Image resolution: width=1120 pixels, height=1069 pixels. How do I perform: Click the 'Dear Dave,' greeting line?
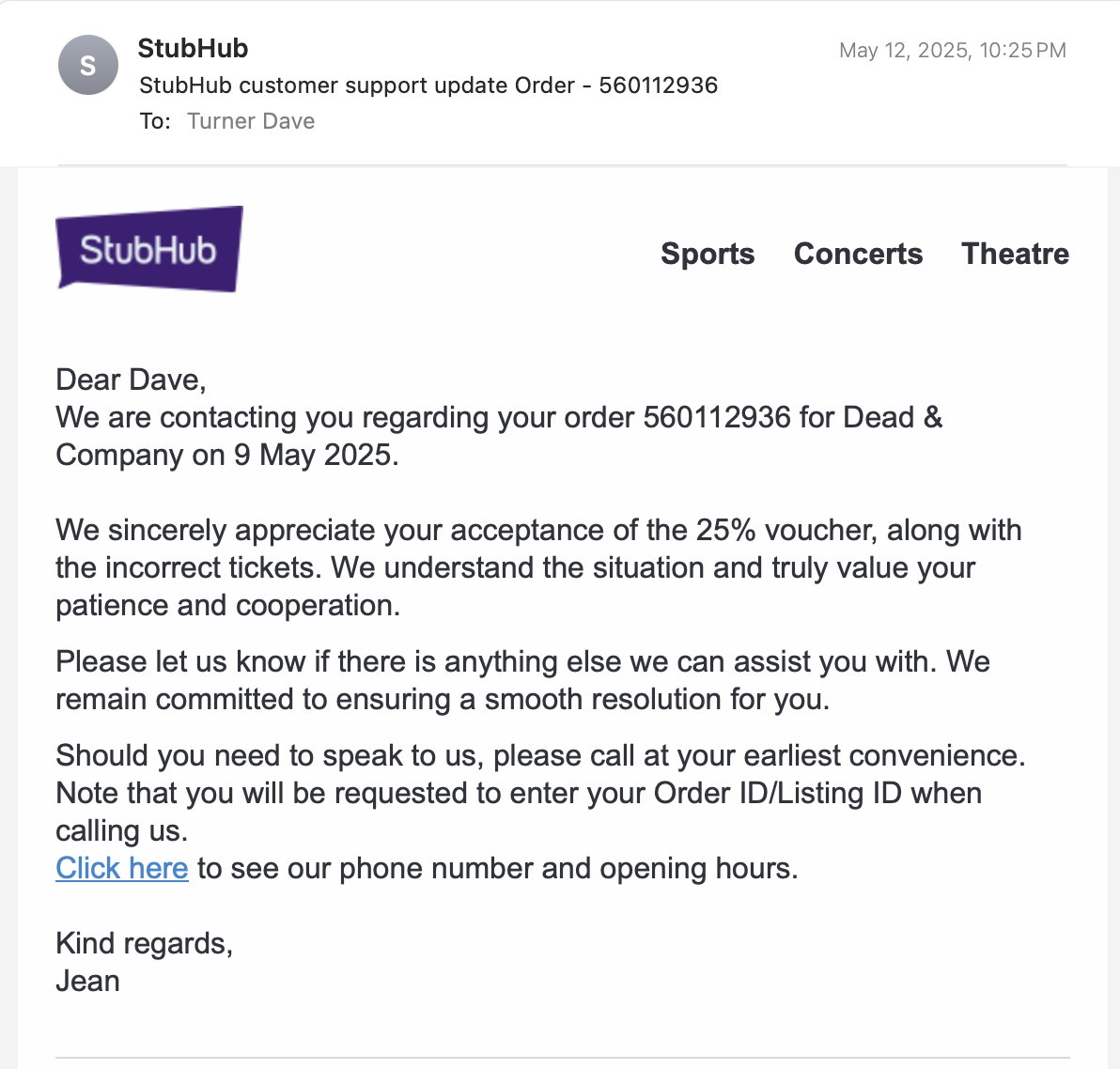131,380
